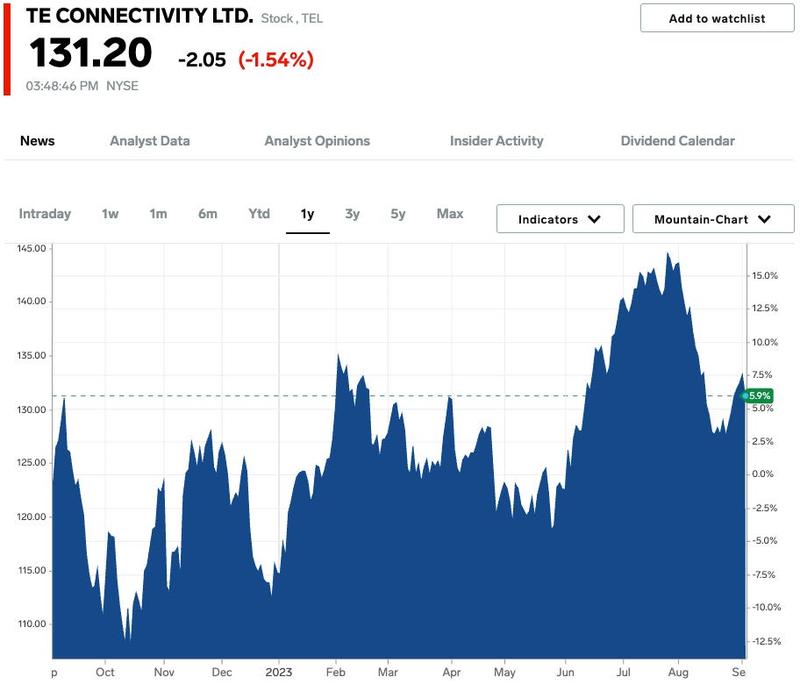
Task: Click the Dec label on time axis
Action: (x=222, y=672)
